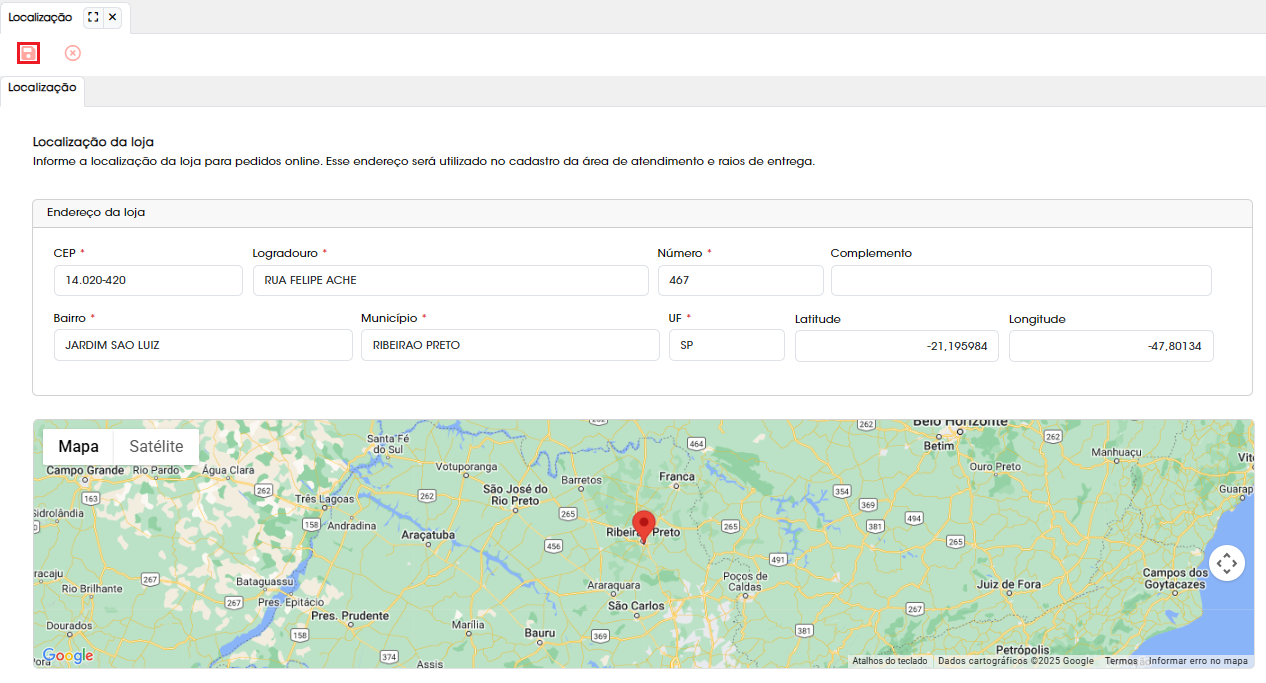This screenshot has width=1266, height=683.
Task: Click the save icon in the toolbar
Action: pyautogui.click(x=29, y=53)
